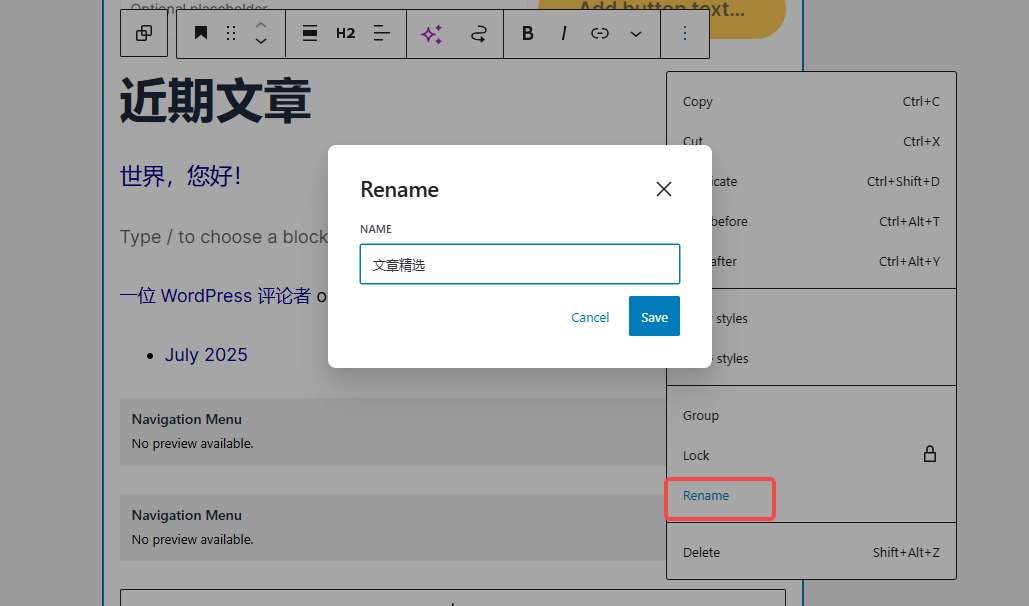The width and height of the screenshot is (1029, 606).
Task: Open the H2 heading level dropdown
Action: click(x=345, y=34)
